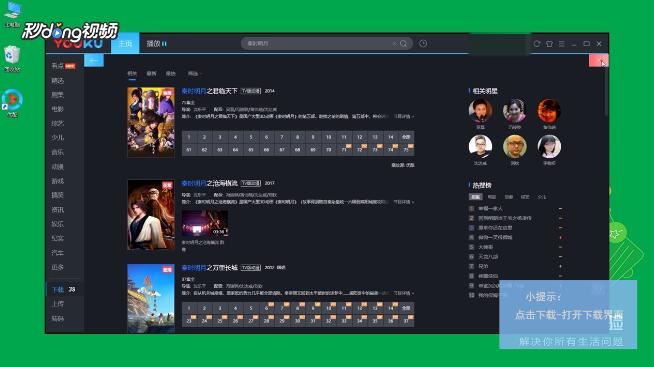Open 娱乐 in the left sidebar

58,224
